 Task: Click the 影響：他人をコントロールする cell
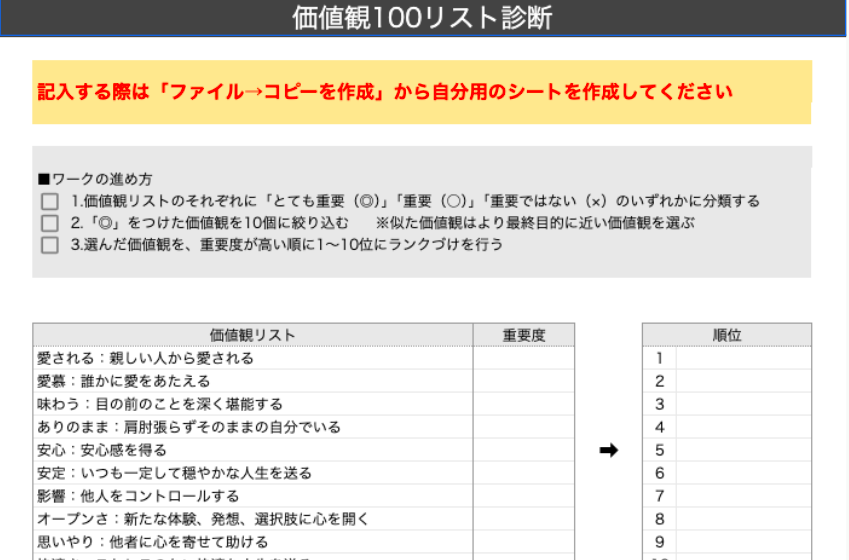[x=252, y=496]
